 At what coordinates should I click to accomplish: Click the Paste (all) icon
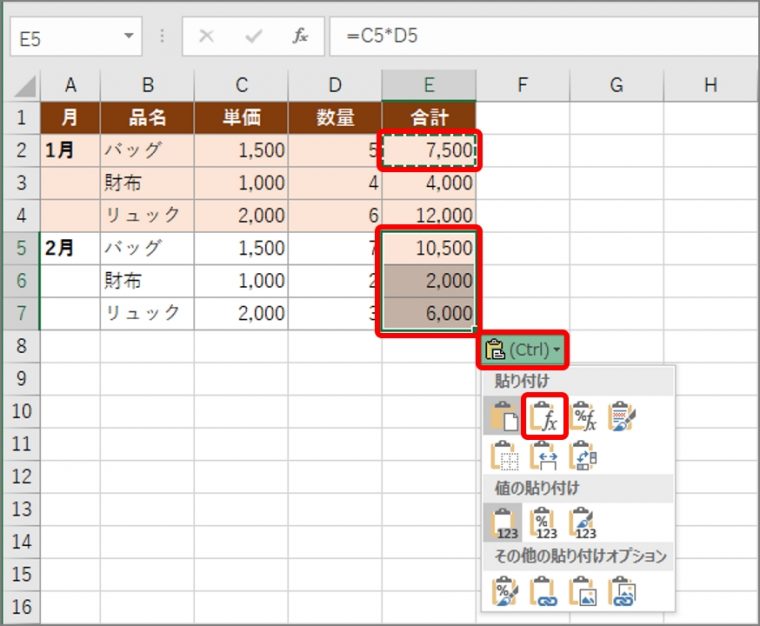503,416
